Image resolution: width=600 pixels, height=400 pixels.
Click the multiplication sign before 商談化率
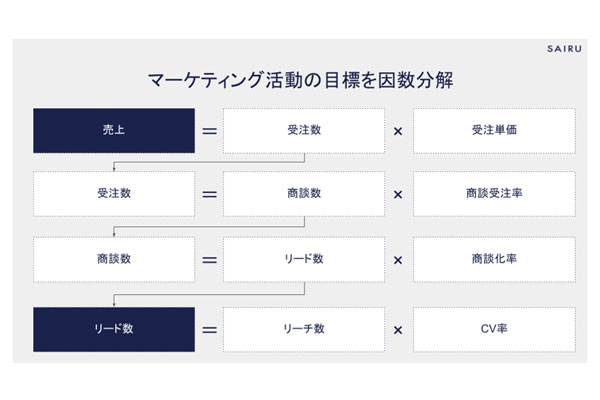[399, 259]
